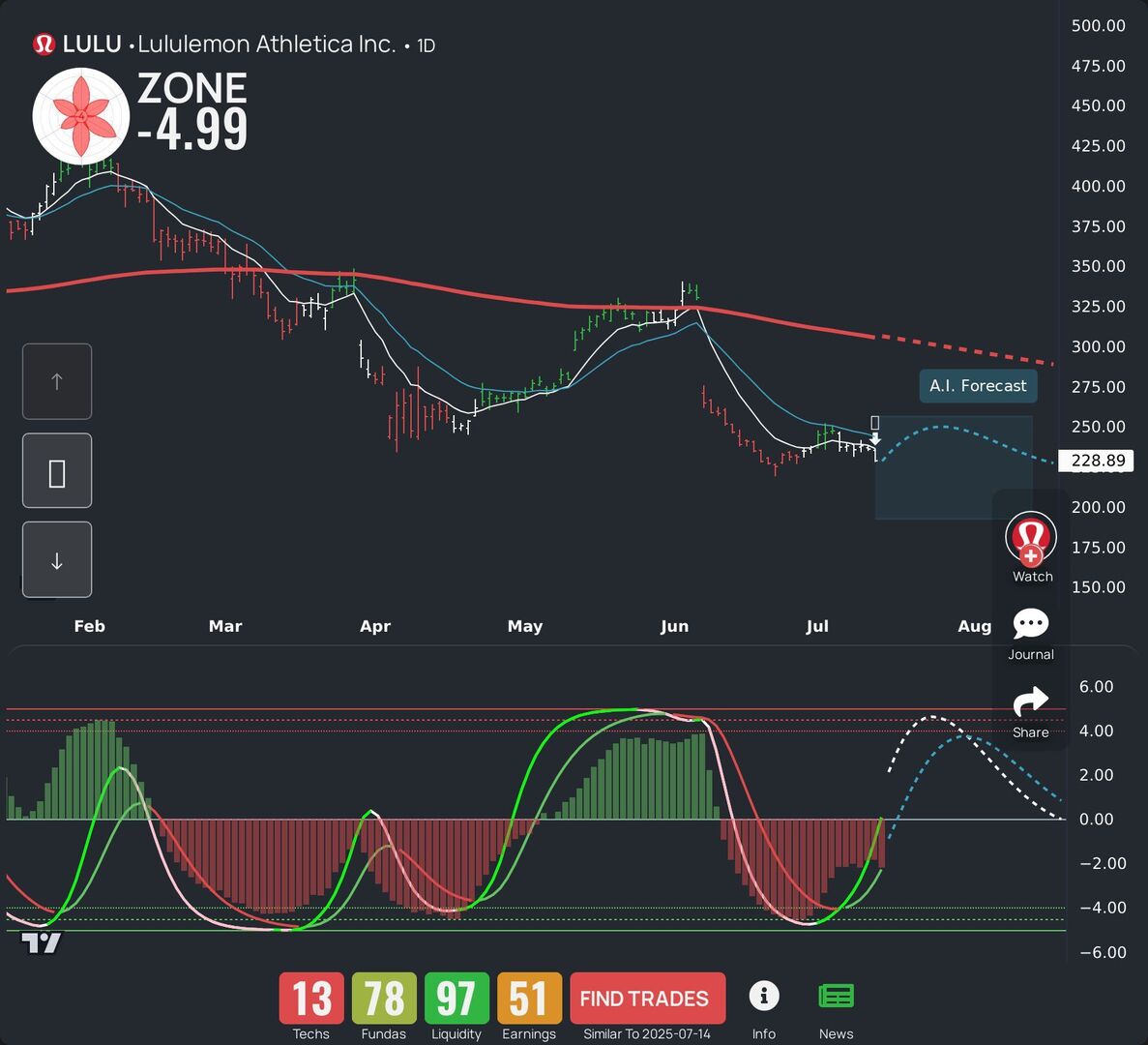Click the A.I. Forecast label
The image size is (1148, 1045).
click(x=978, y=386)
